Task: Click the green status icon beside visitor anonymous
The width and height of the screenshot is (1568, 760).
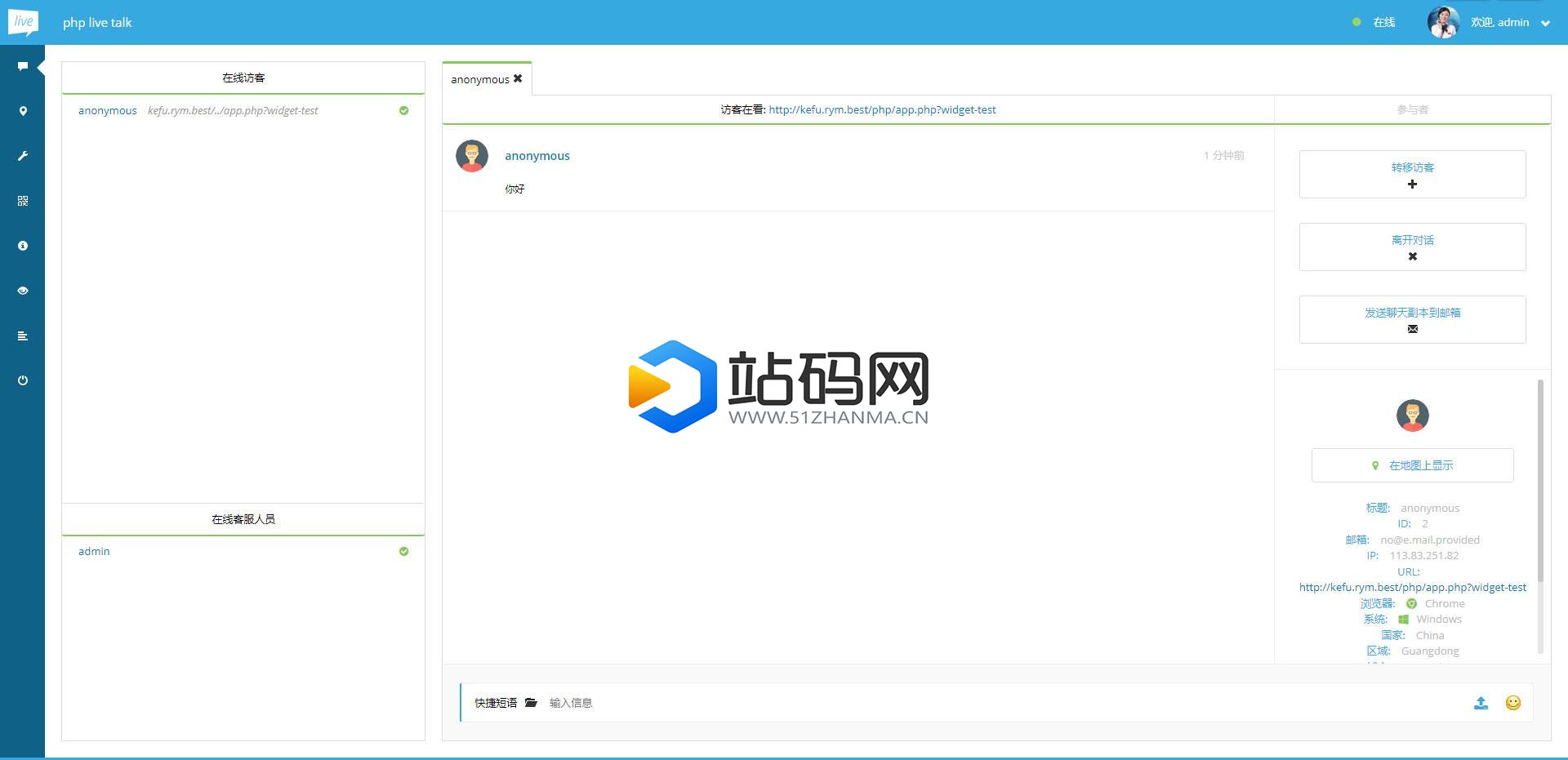Action: tap(403, 110)
